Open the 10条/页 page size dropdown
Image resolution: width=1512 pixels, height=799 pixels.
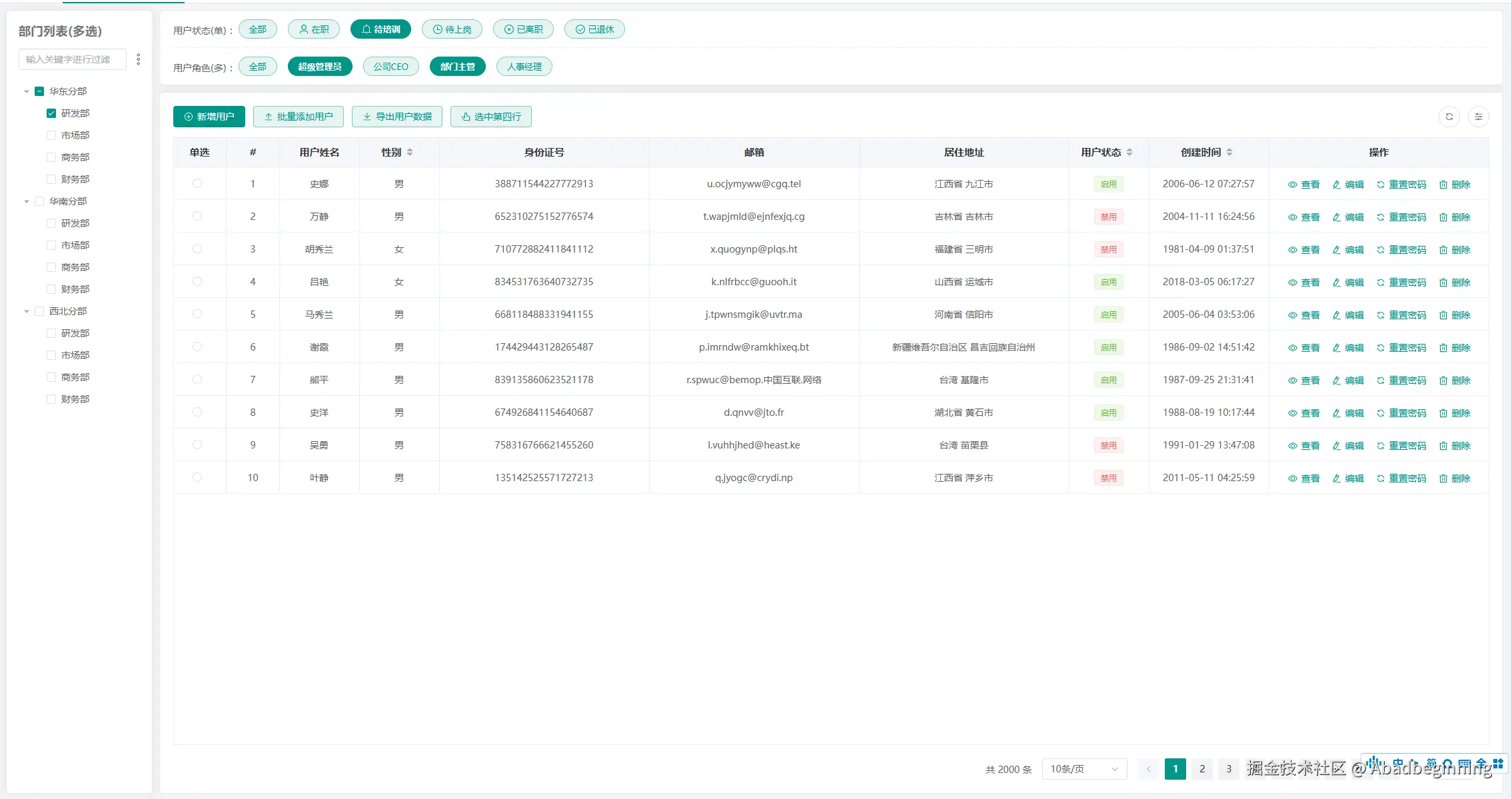click(1084, 769)
